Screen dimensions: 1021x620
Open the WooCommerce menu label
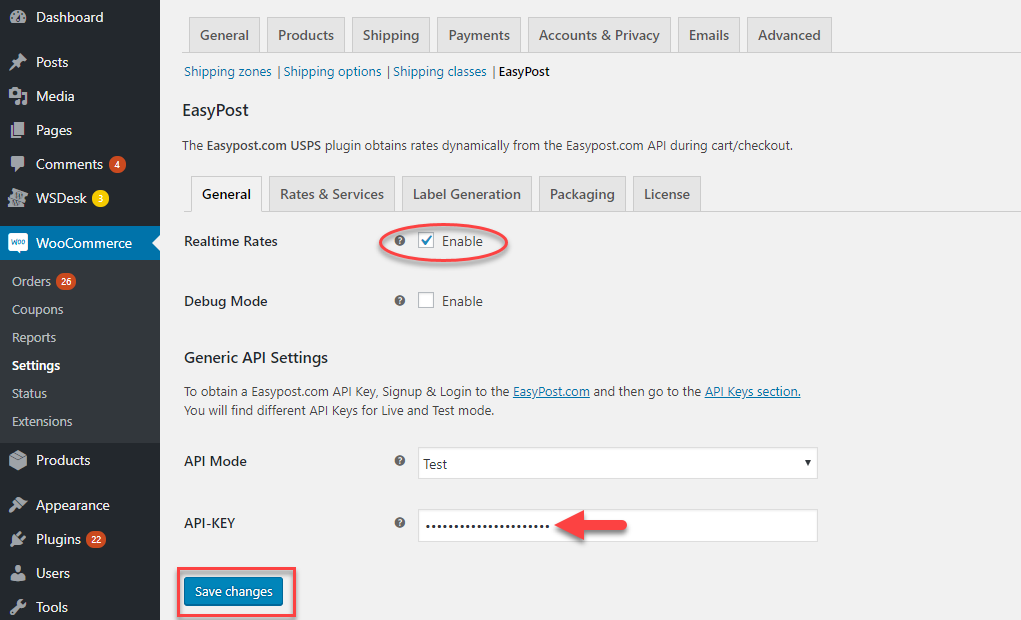tap(84, 243)
